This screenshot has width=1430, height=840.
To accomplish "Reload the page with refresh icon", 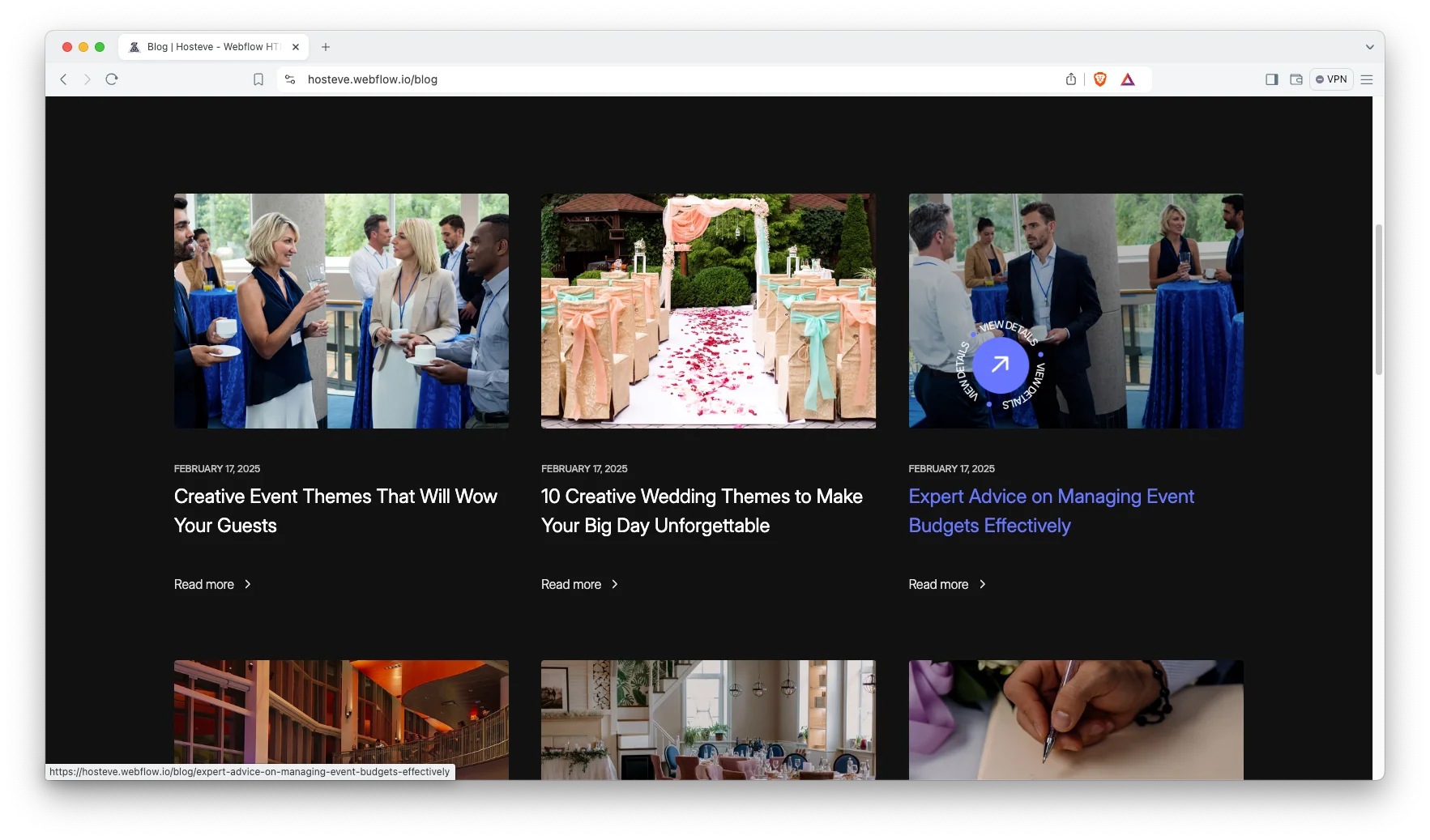I will [112, 79].
